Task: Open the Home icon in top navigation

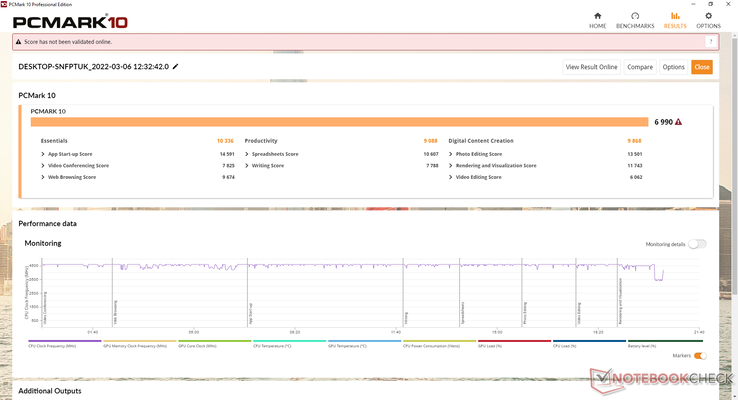Action: (x=597, y=16)
